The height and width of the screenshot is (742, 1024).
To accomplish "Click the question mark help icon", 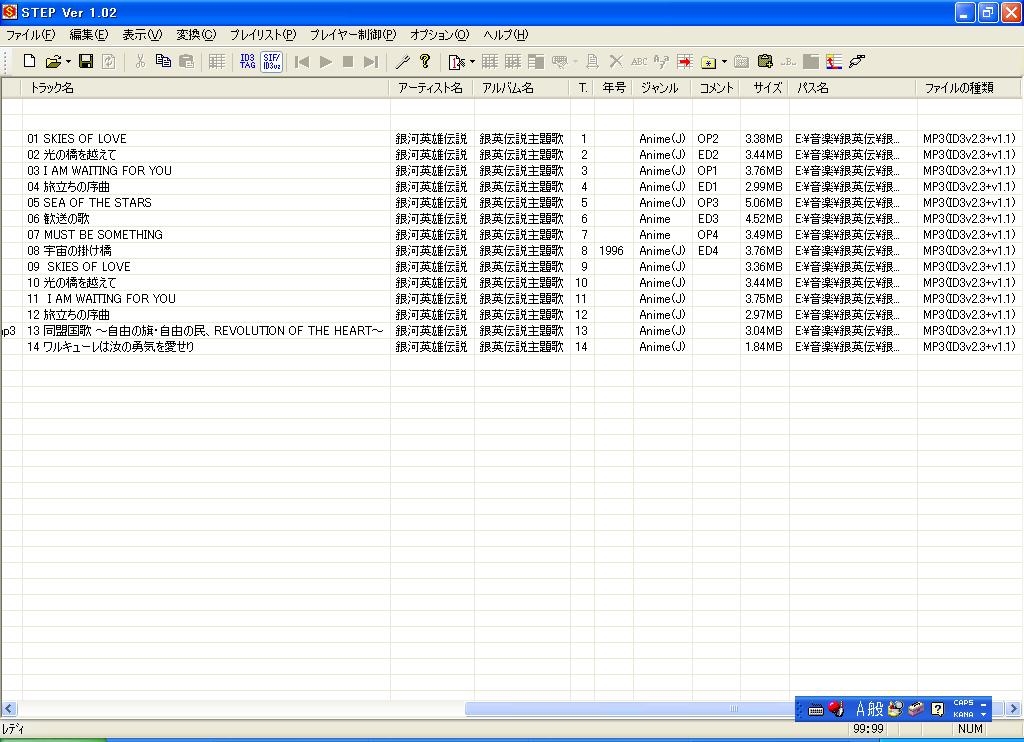I will [x=425, y=62].
